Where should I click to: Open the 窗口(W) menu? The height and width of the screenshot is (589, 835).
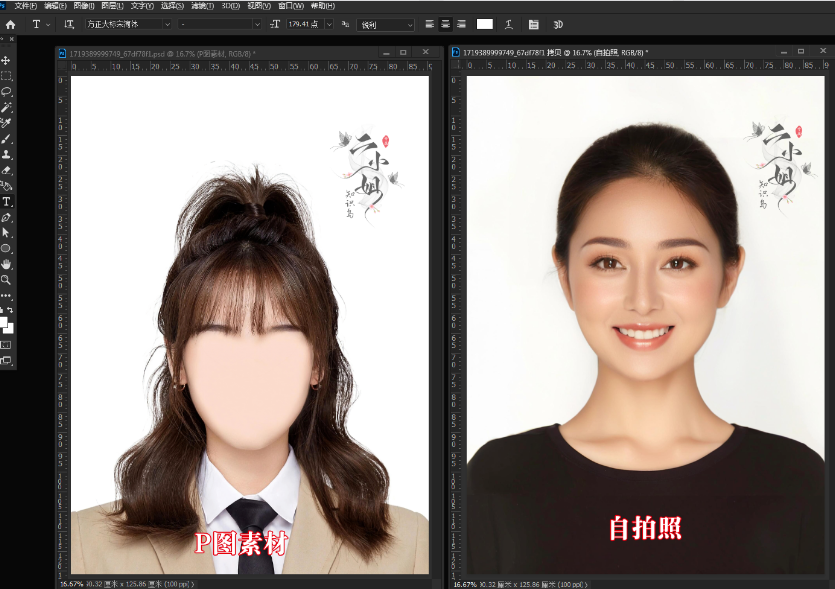291,6
